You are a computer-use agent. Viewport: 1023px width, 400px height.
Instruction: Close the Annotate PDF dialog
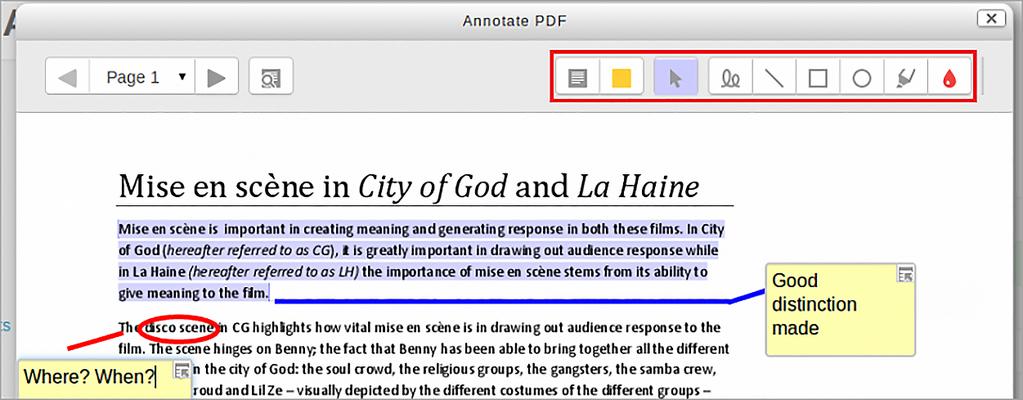(x=991, y=19)
